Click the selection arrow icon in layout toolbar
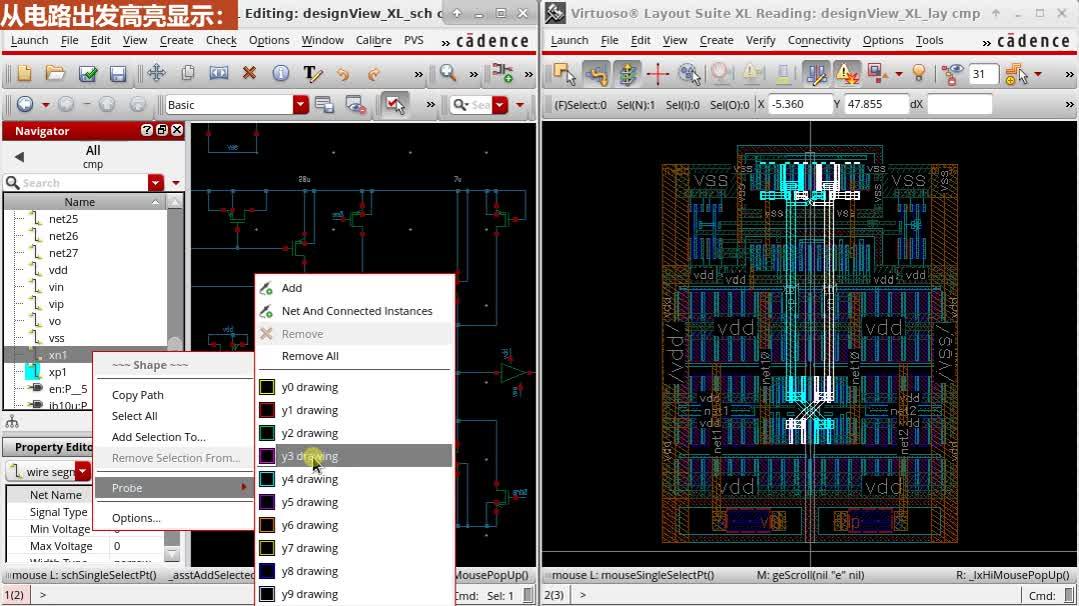 564,74
